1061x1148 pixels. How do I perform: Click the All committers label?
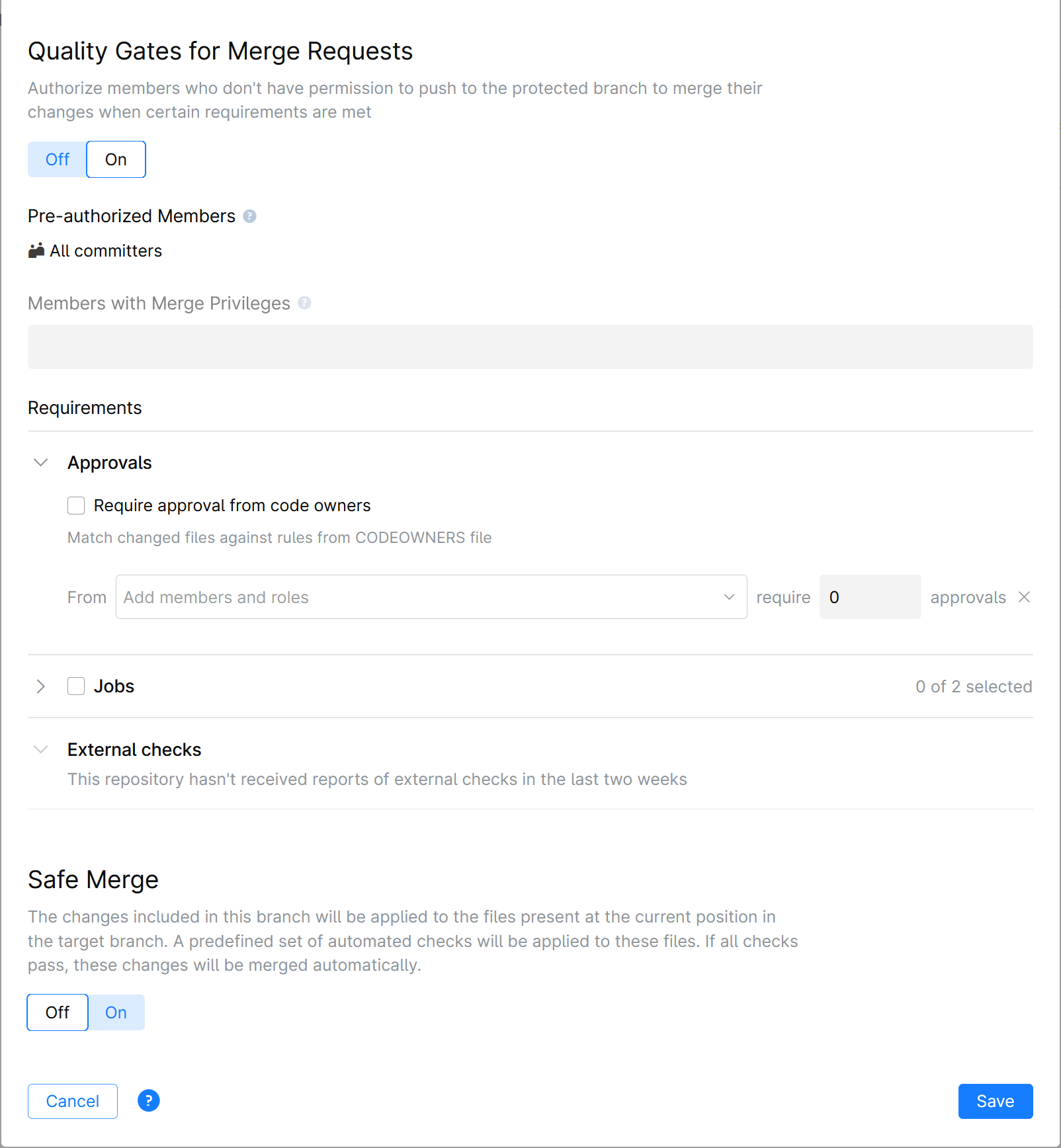point(106,251)
